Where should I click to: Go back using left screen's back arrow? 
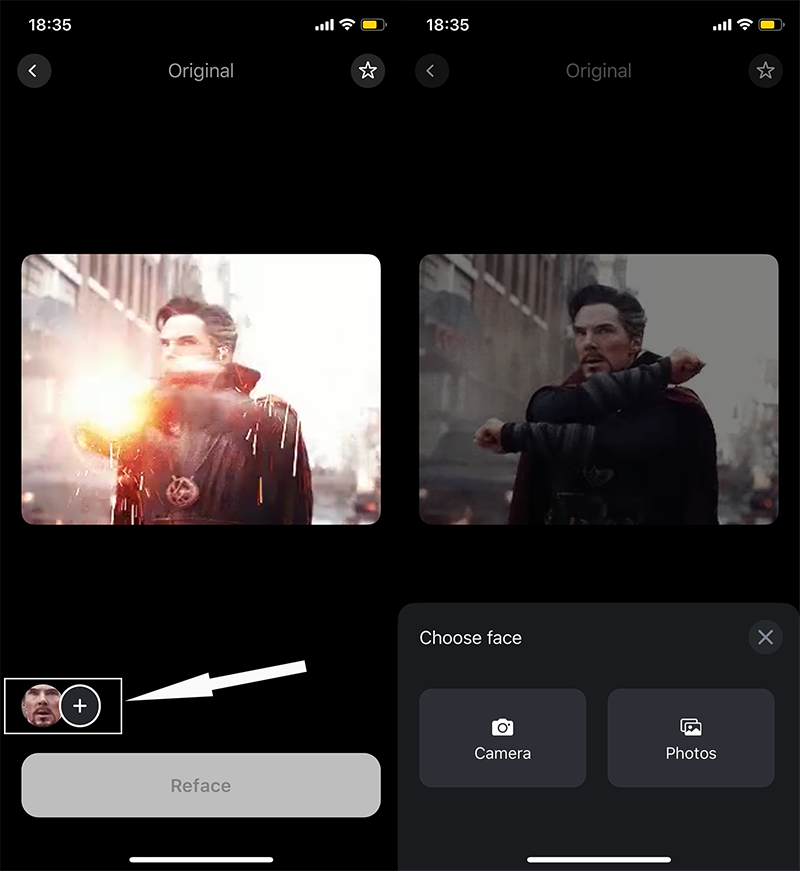click(x=34, y=71)
